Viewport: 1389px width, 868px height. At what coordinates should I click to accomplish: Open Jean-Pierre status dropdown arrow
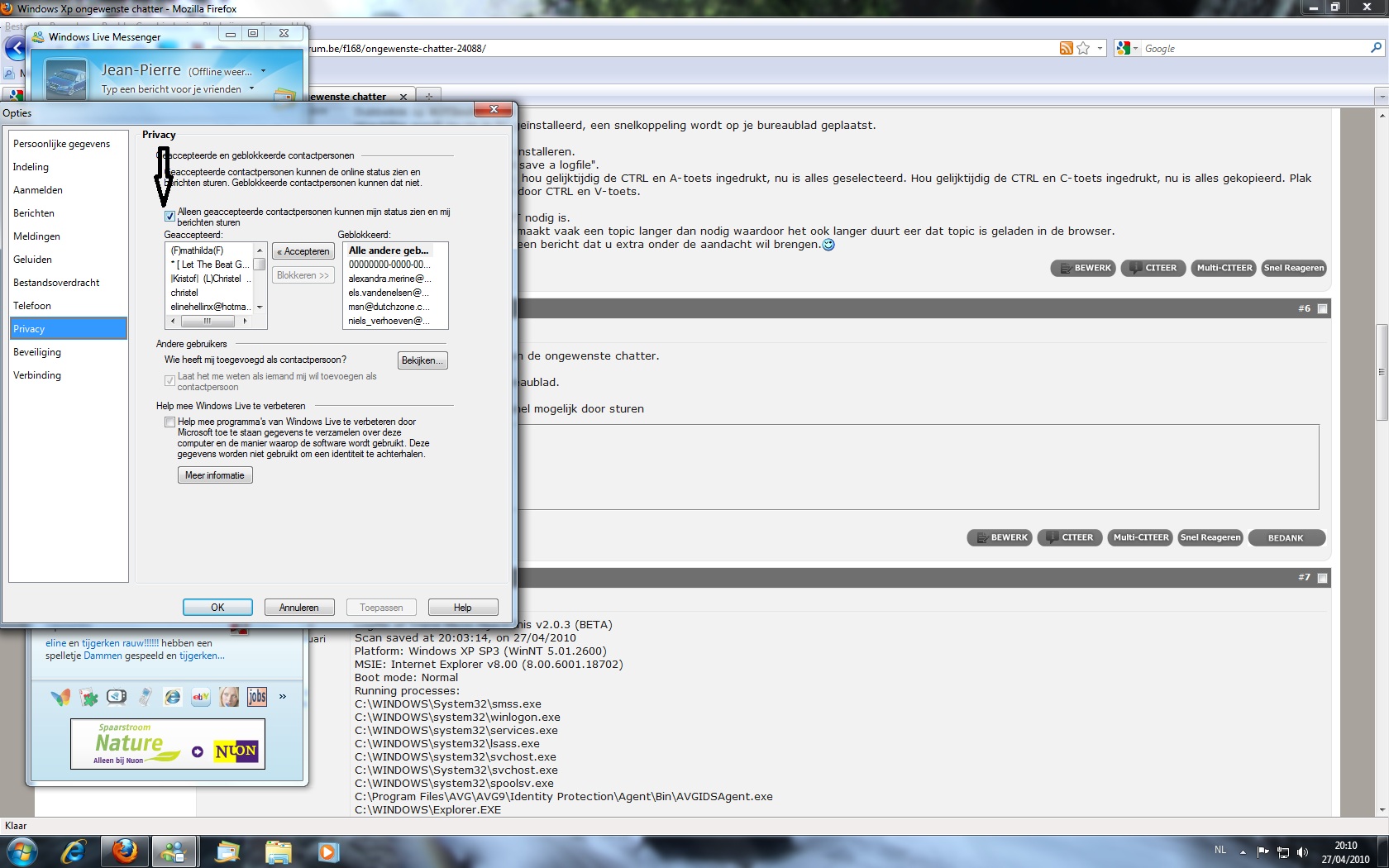pos(264,71)
